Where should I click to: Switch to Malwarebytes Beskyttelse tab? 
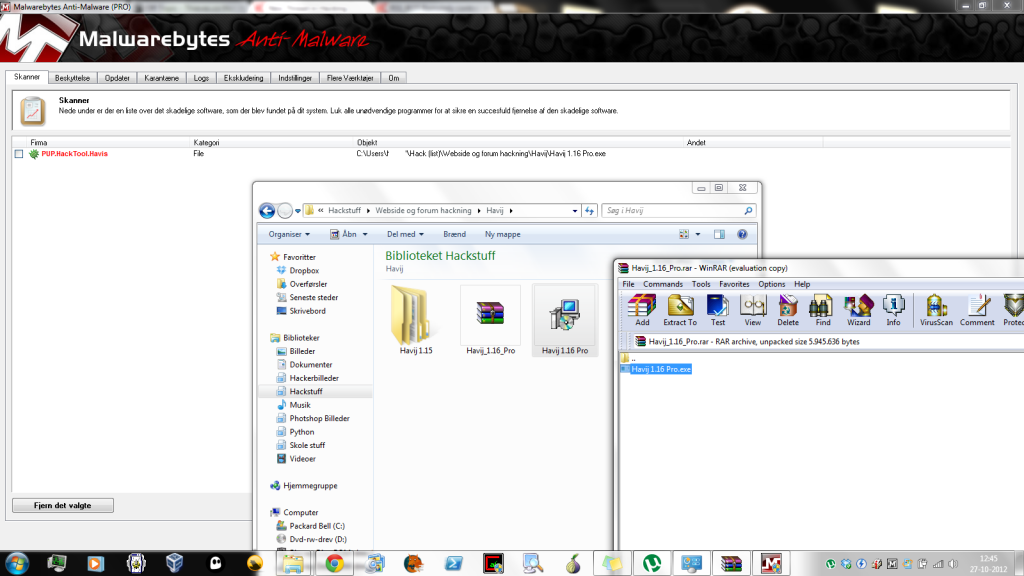point(72,78)
